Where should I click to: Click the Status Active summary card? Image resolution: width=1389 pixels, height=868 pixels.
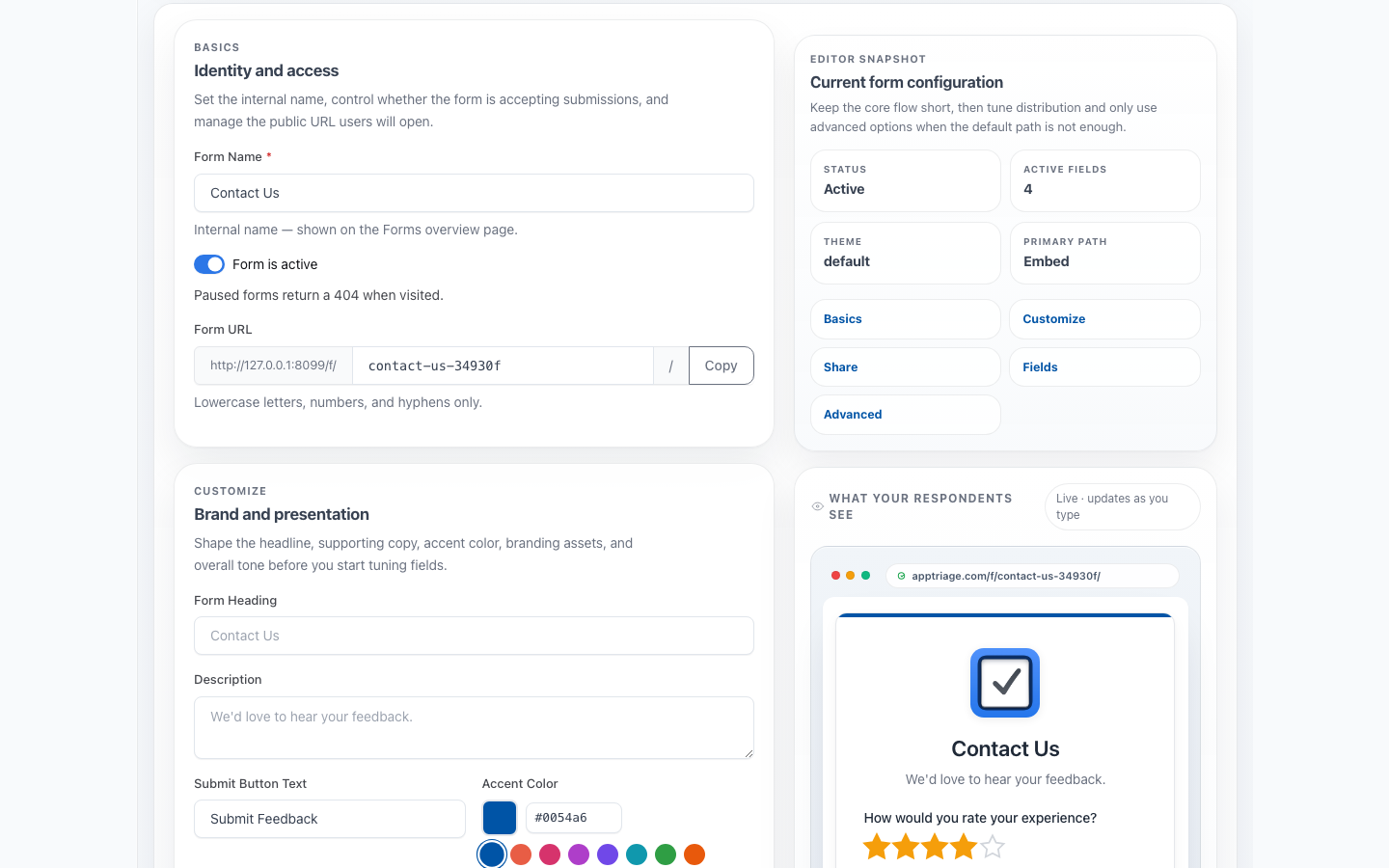click(905, 180)
